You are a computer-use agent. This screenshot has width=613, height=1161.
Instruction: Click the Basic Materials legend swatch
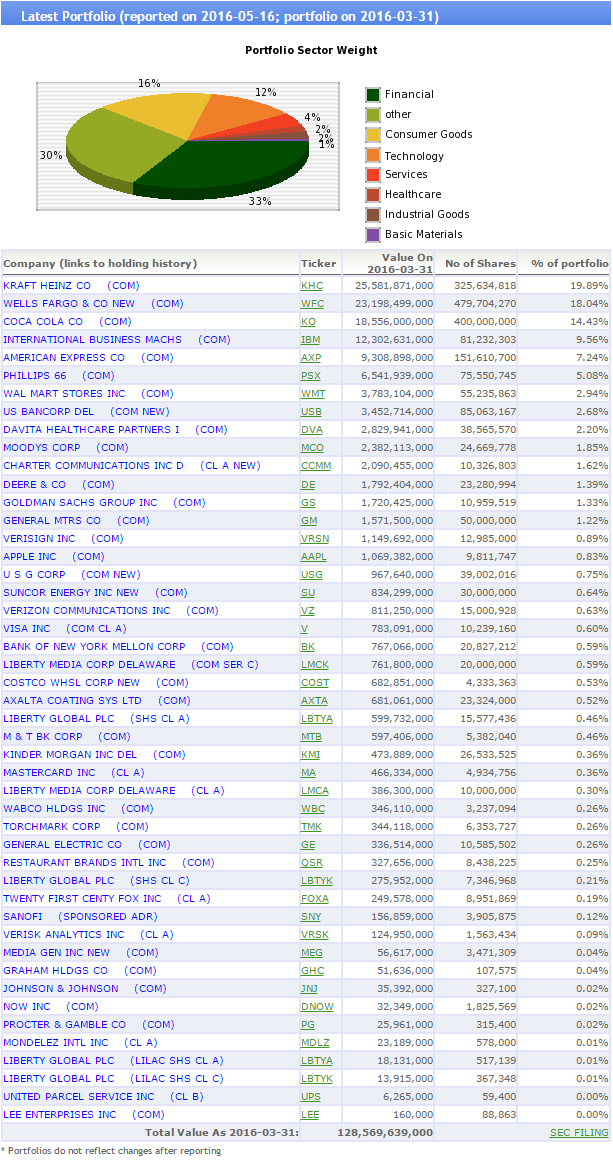pos(372,235)
